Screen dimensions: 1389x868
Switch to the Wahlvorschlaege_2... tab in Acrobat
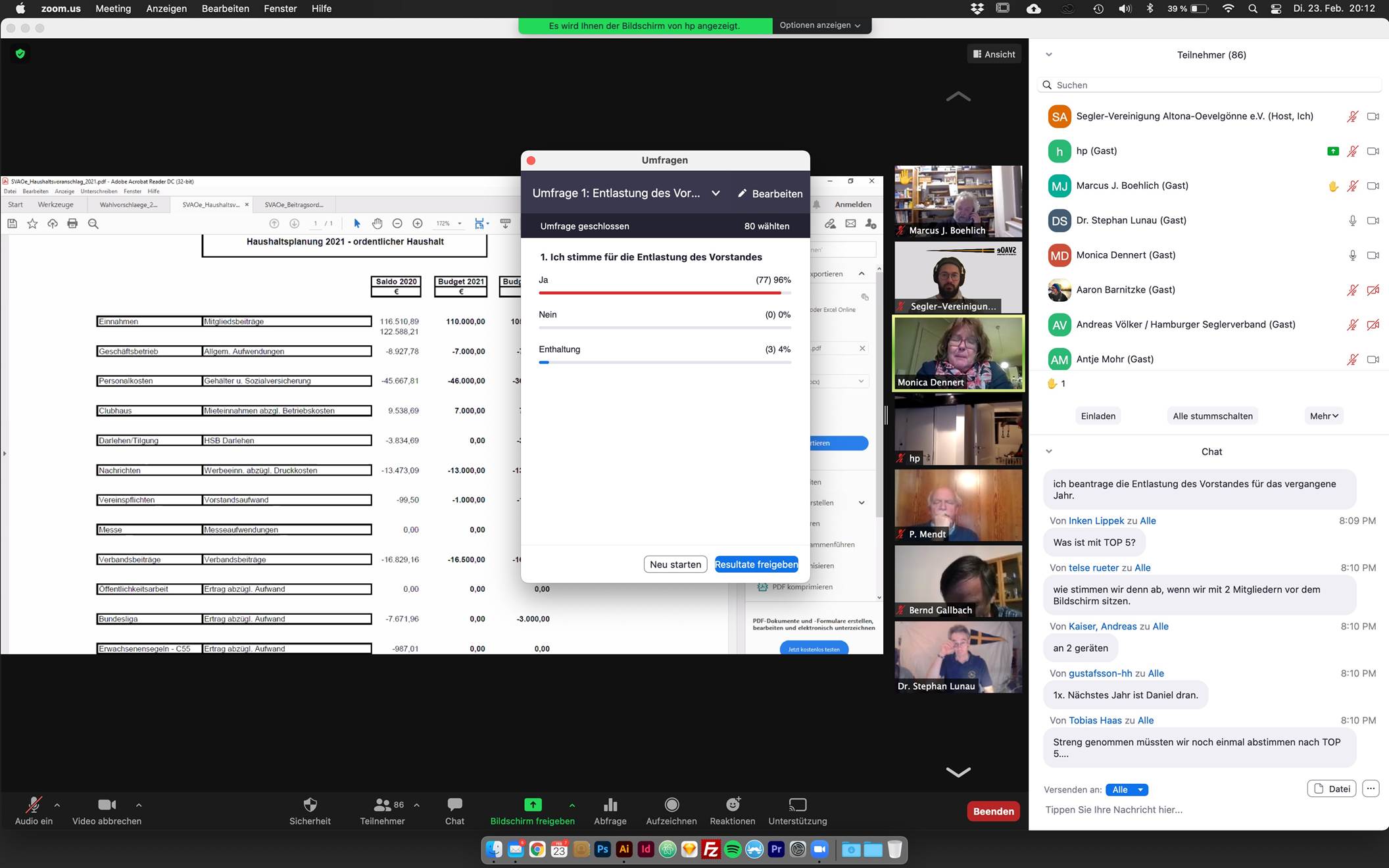[x=129, y=205]
